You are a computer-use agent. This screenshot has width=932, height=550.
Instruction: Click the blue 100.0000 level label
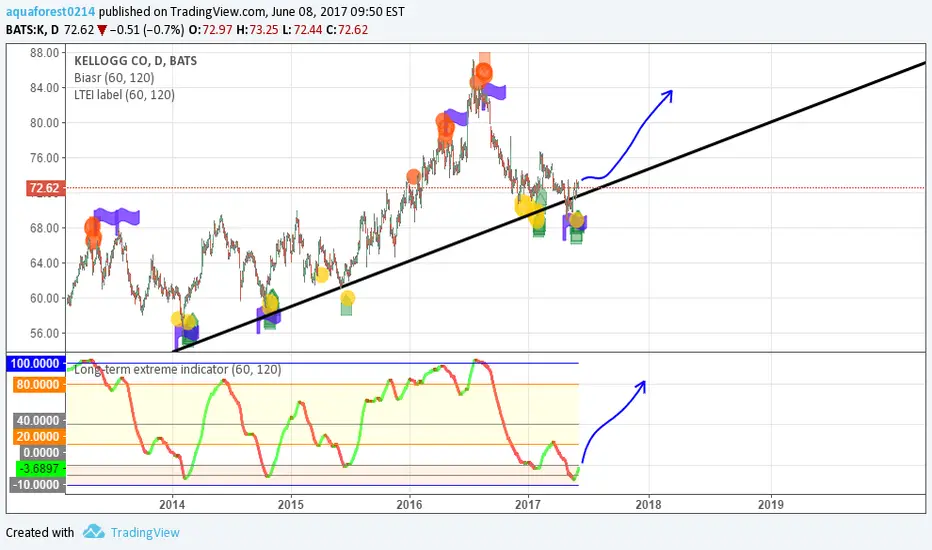click(35, 363)
